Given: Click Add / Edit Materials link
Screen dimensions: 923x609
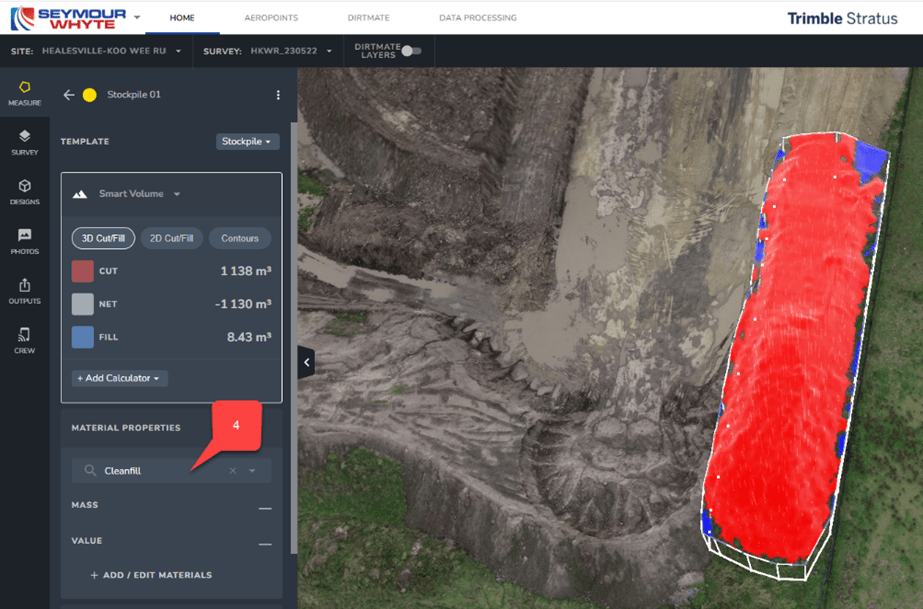Looking at the screenshot, I should click(x=151, y=575).
